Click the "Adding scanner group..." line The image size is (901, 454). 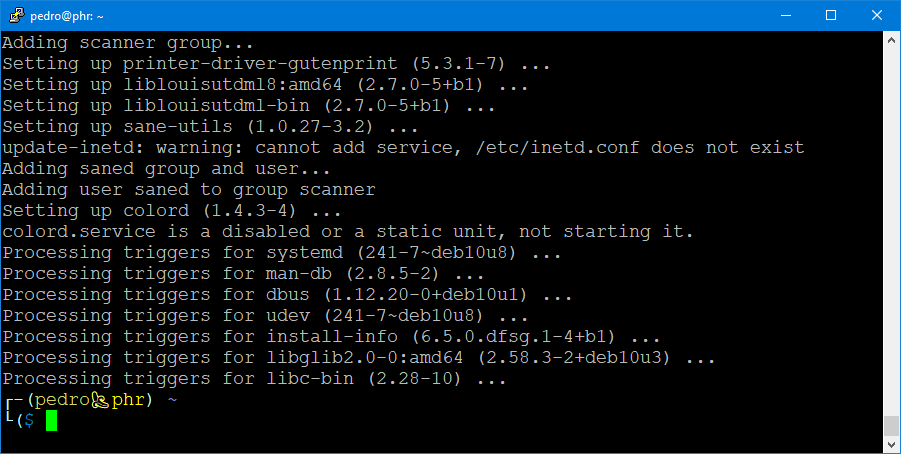(128, 43)
